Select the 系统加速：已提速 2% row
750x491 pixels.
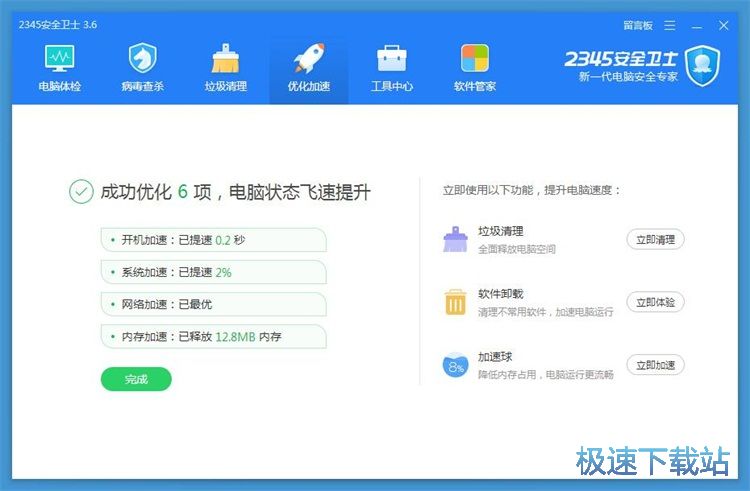(x=214, y=272)
